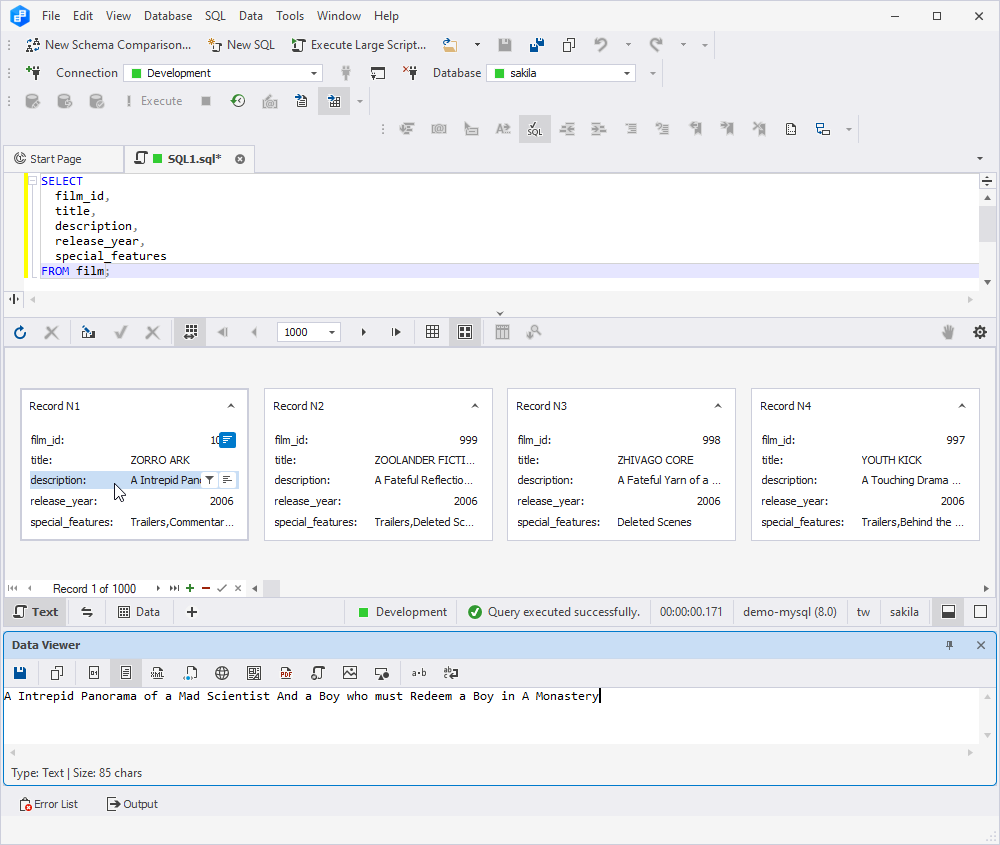Screen dimensions: 1000x845
Task: Open the Error List panel
Action: (49, 804)
